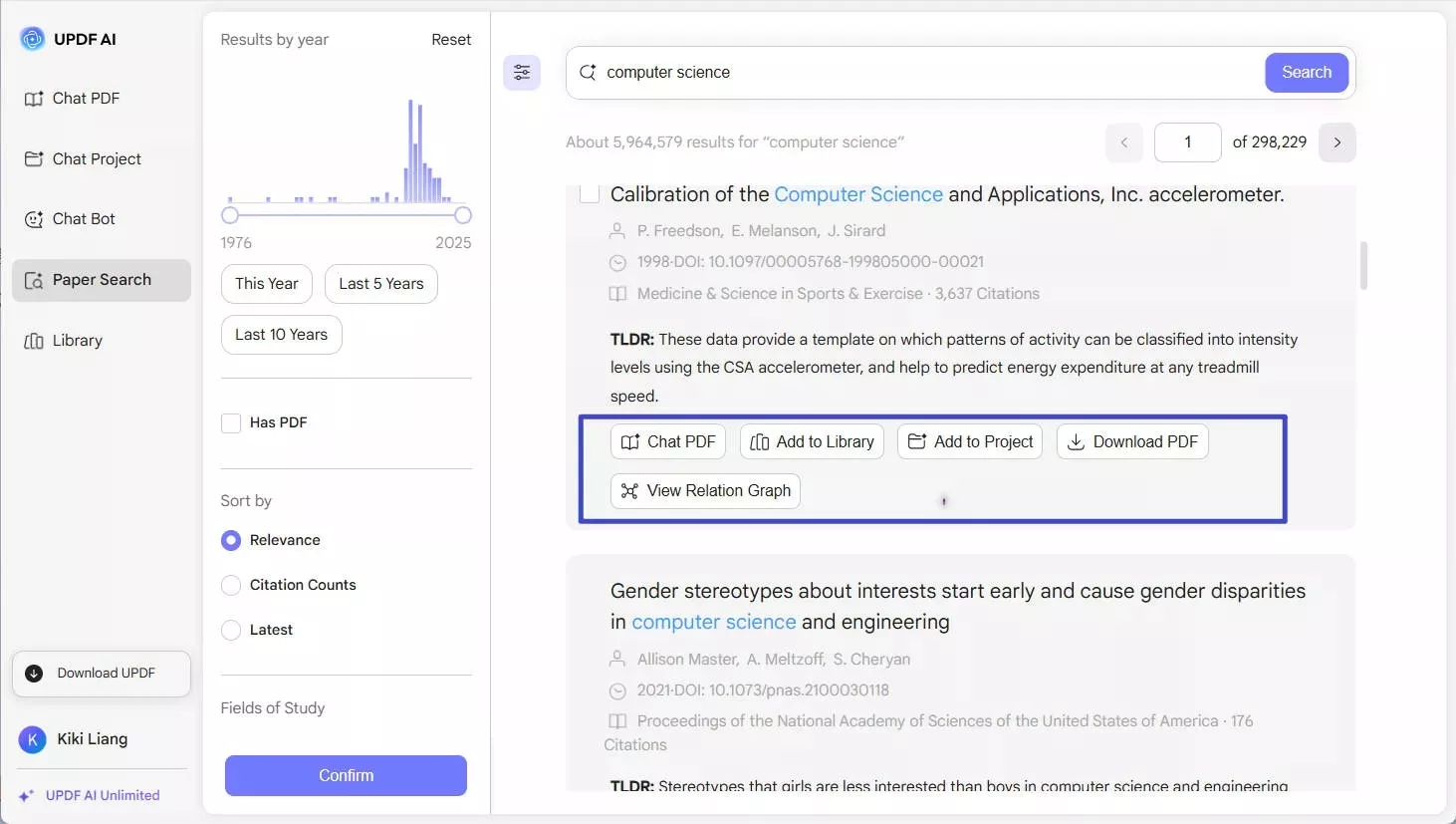The image size is (1456, 824).
Task: Open Chat Project in the sidebar
Action: pos(97,159)
